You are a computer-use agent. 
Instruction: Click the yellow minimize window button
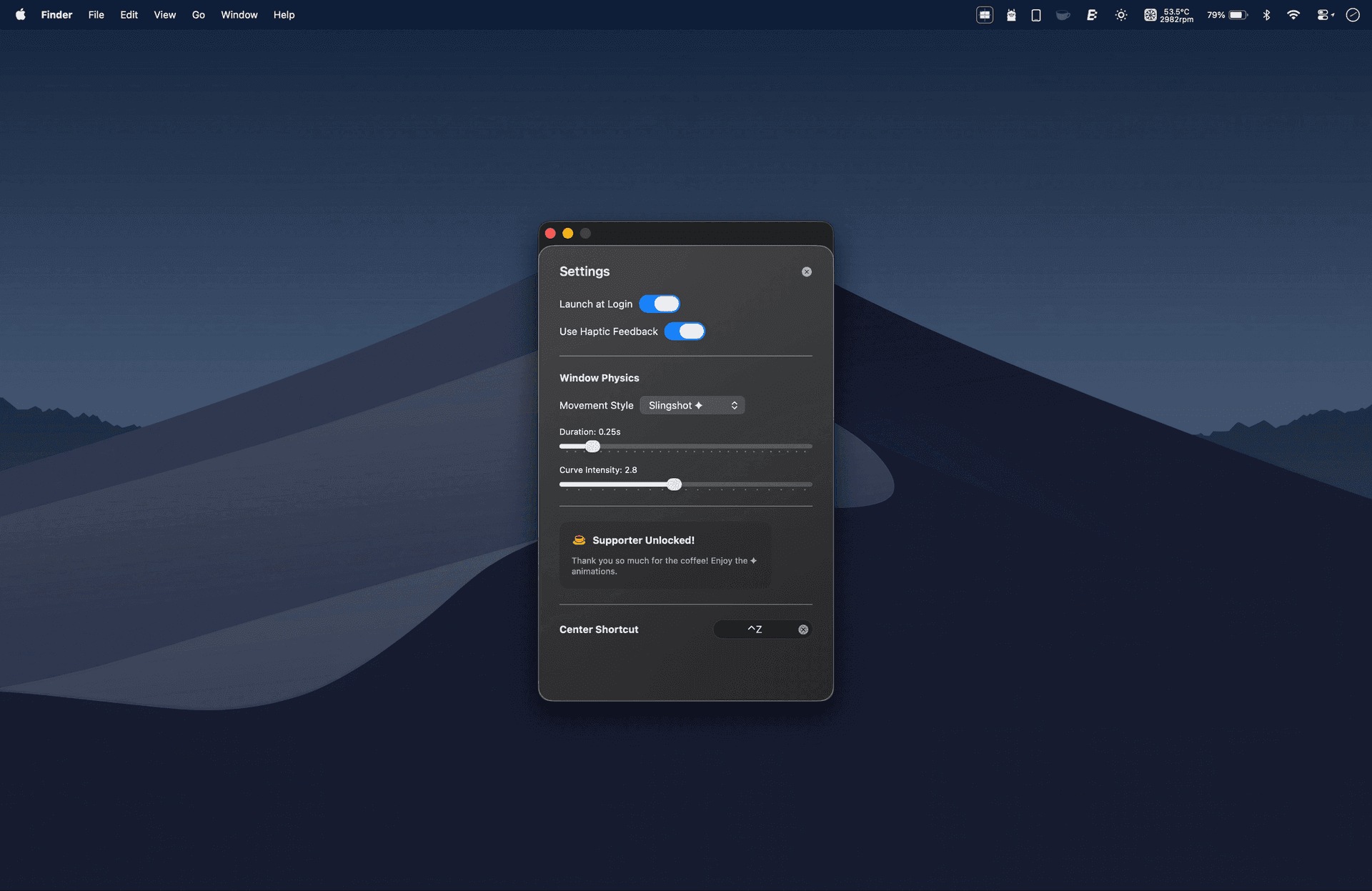(x=567, y=233)
